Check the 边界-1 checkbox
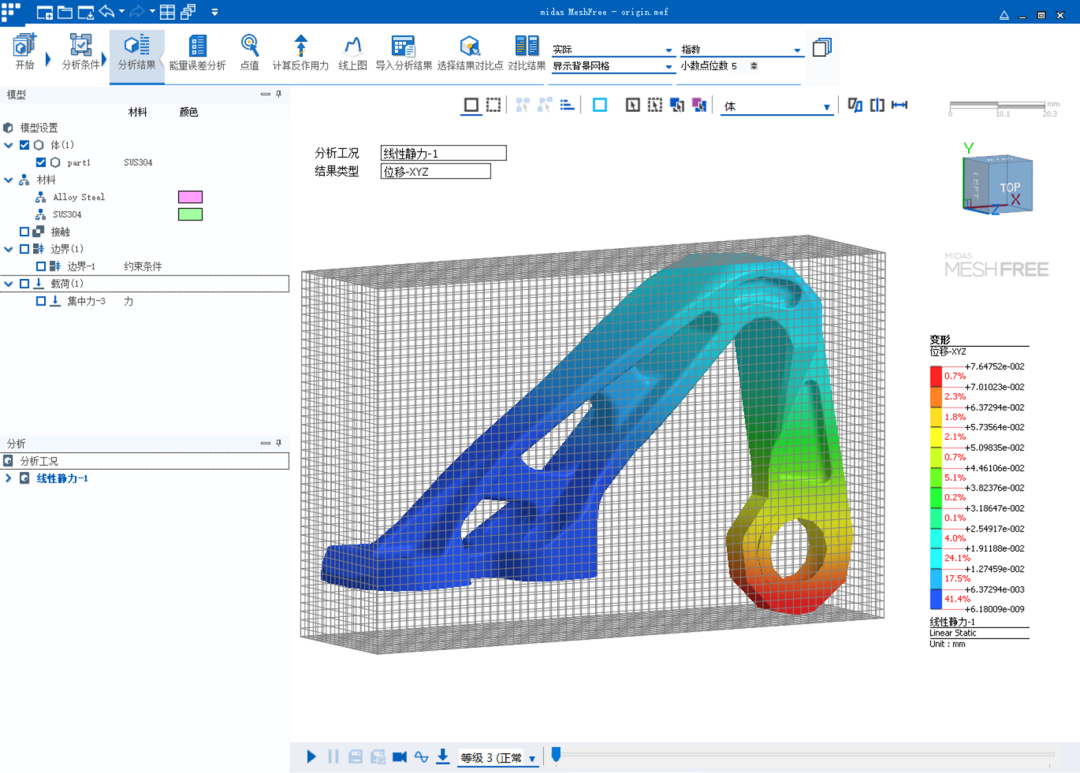 tap(41, 266)
